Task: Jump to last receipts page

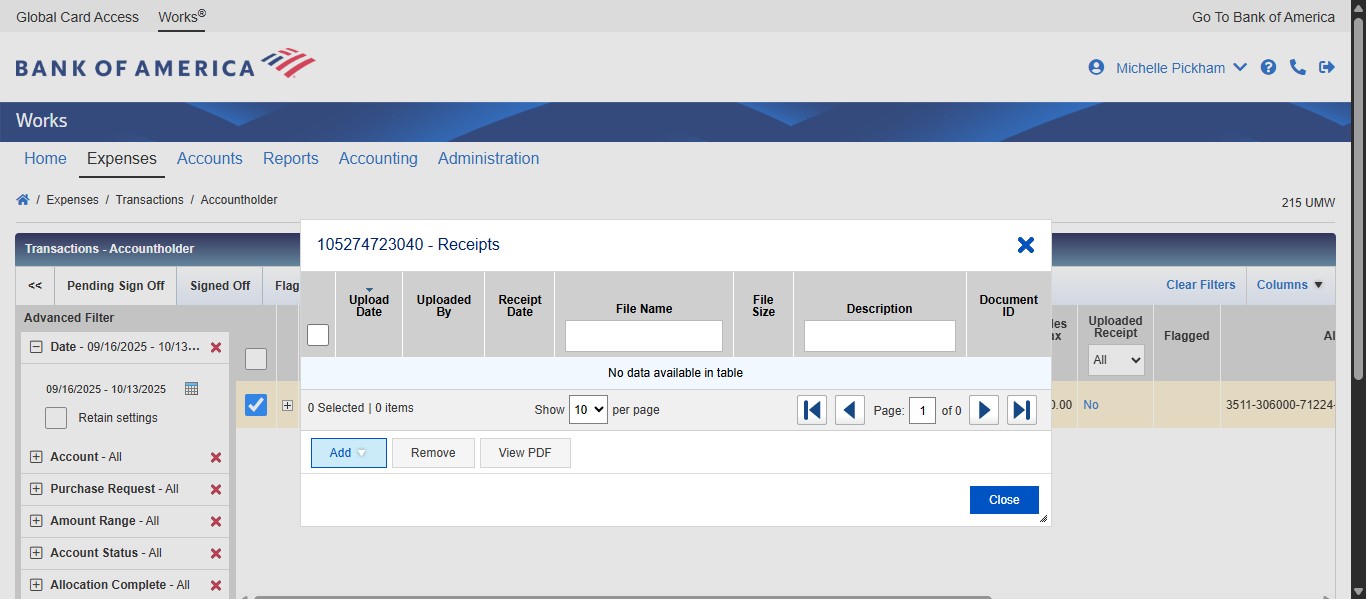Action: [1021, 410]
